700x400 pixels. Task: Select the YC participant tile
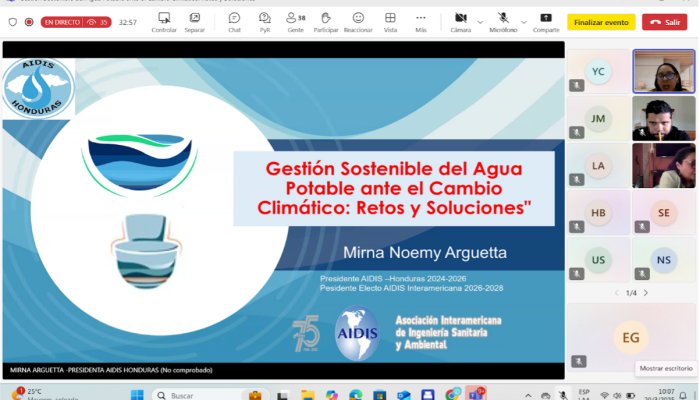tap(598, 71)
